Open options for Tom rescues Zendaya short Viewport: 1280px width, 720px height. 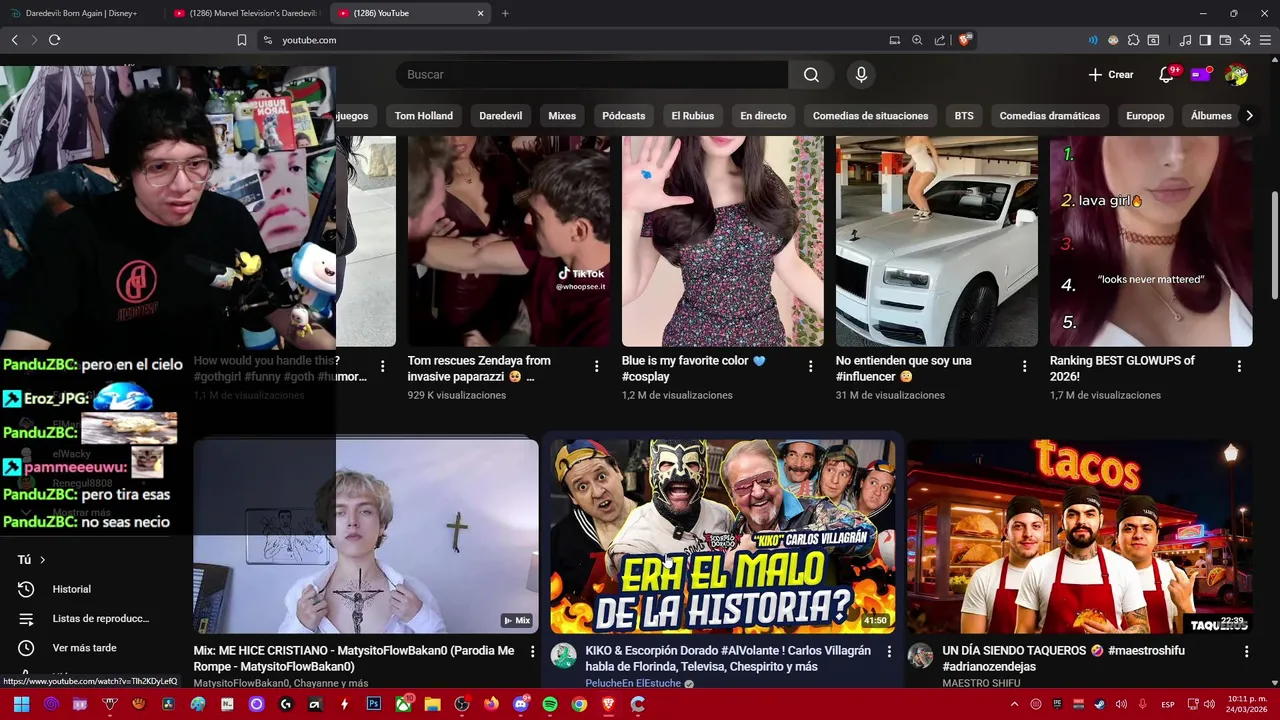[596, 367]
